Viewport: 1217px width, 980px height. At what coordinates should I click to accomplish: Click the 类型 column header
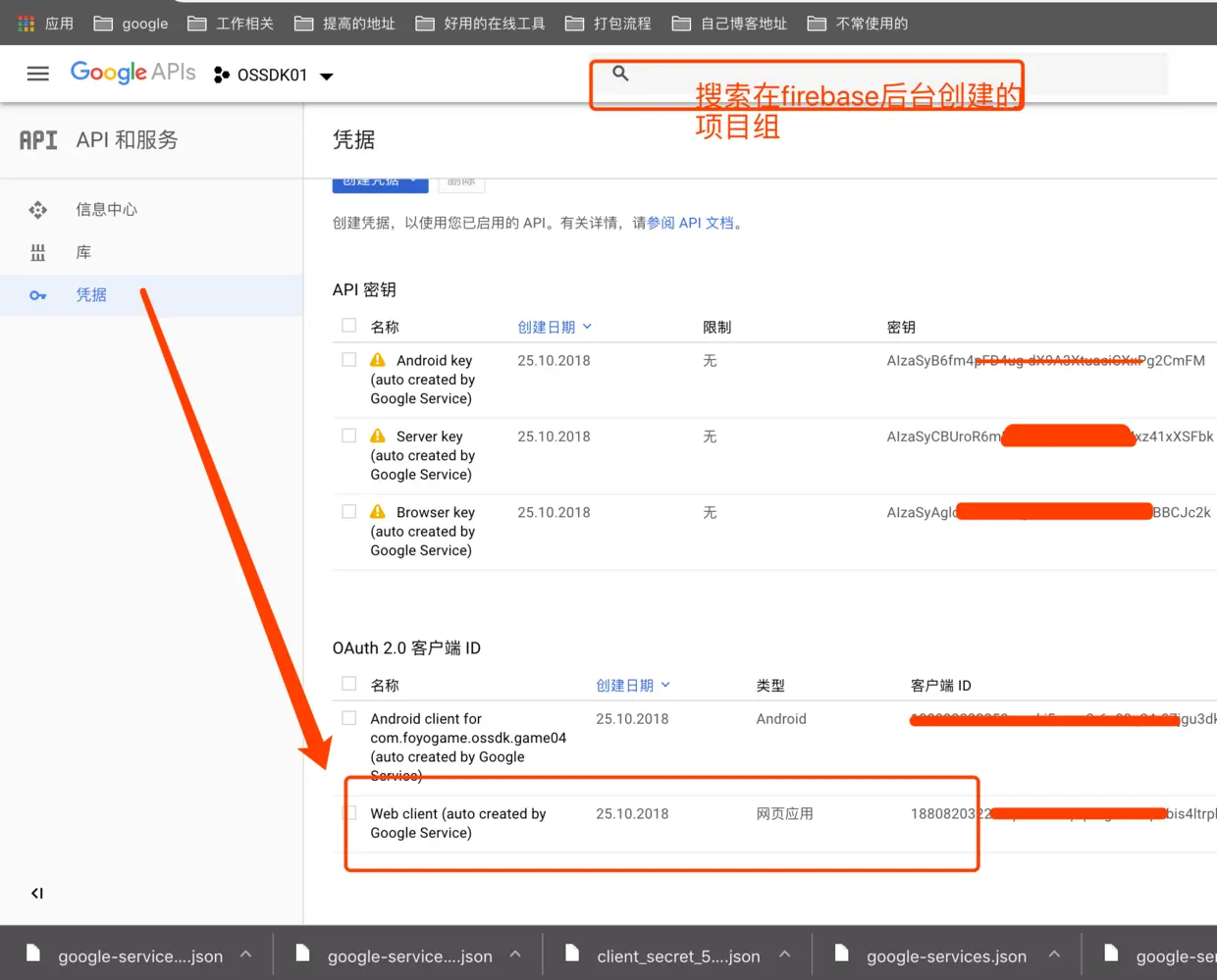coord(770,685)
